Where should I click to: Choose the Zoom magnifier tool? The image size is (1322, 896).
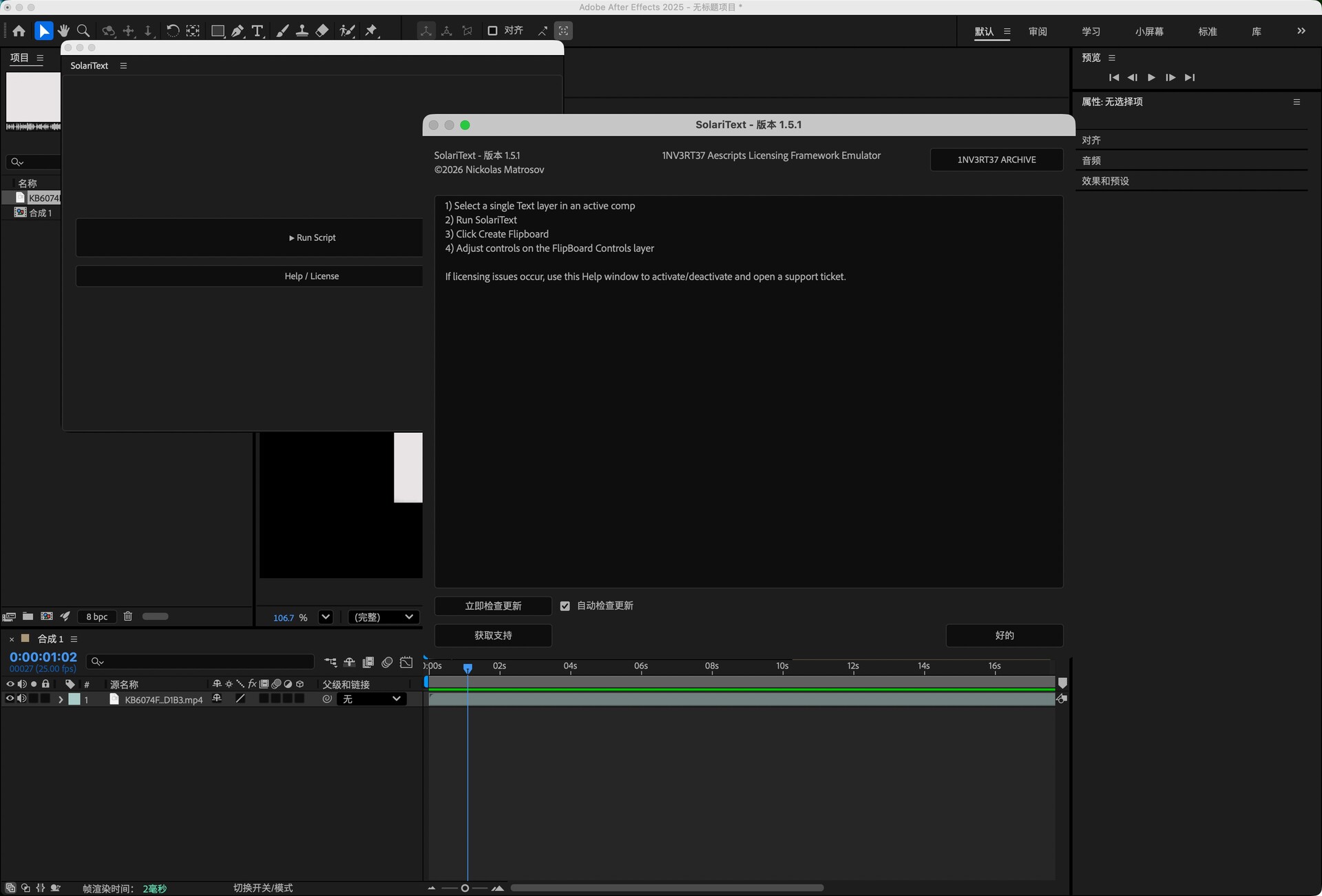pyautogui.click(x=83, y=31)
